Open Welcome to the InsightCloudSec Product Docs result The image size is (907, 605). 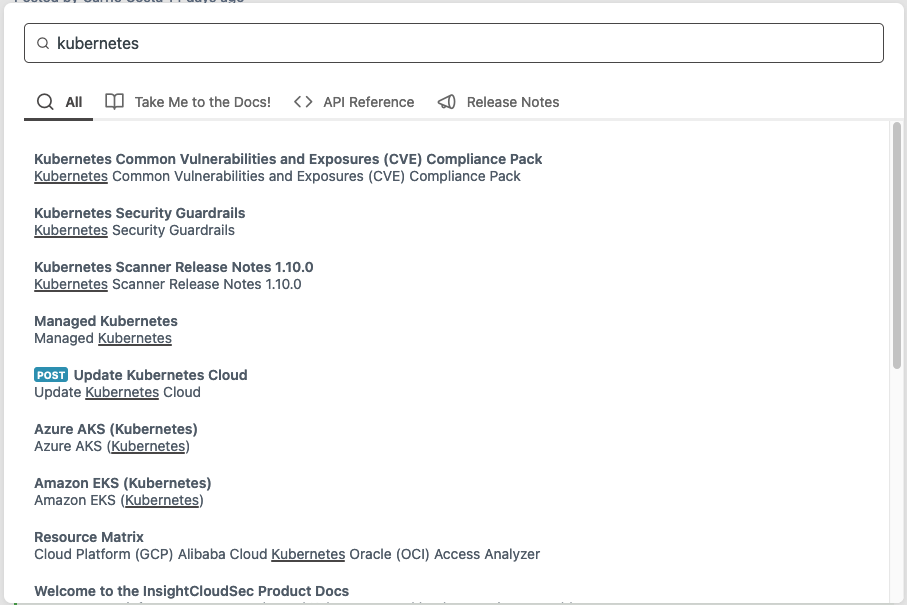191,591
